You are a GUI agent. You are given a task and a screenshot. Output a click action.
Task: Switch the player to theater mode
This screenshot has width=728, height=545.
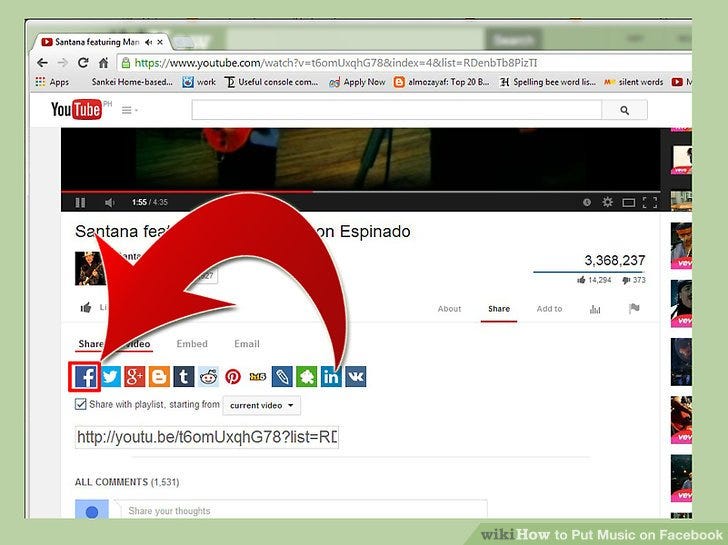[x=629, y=202]
